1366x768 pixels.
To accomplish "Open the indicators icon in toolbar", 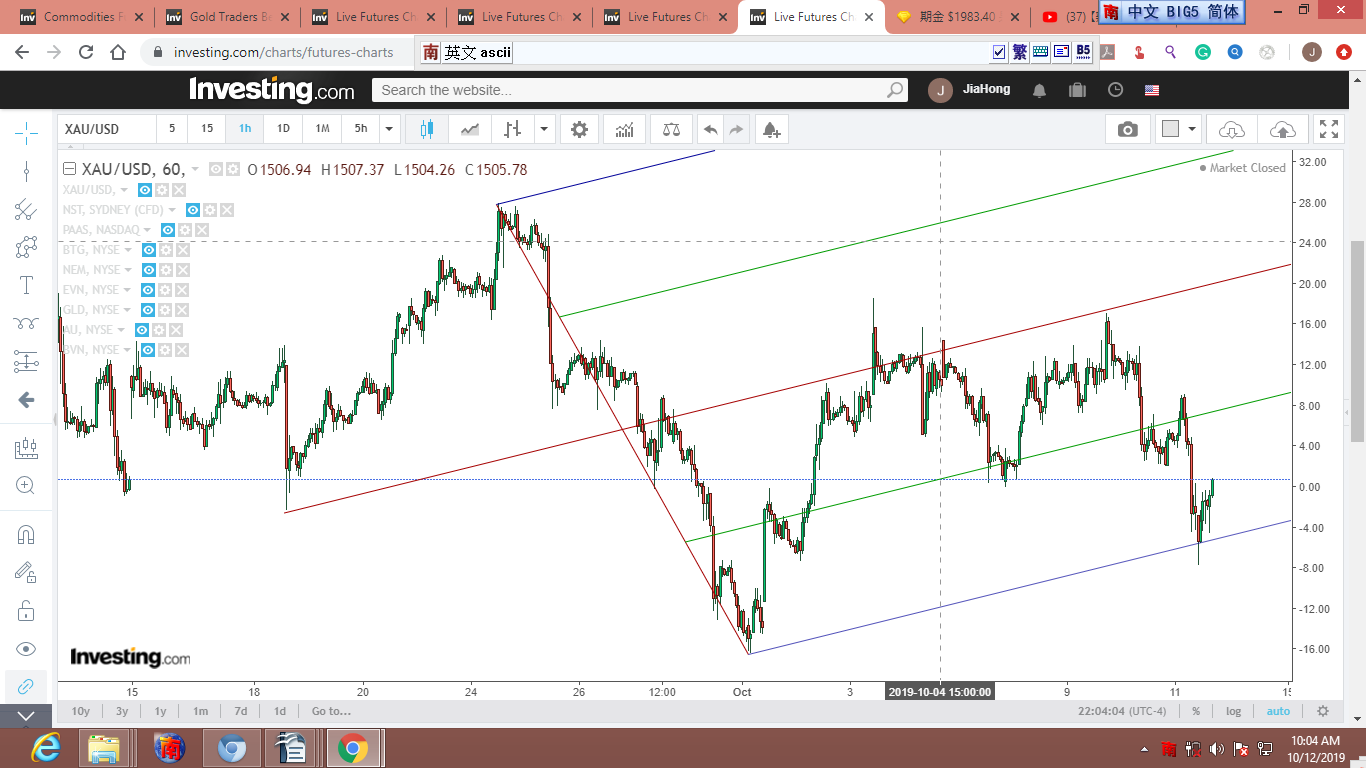I will point(625,129).
